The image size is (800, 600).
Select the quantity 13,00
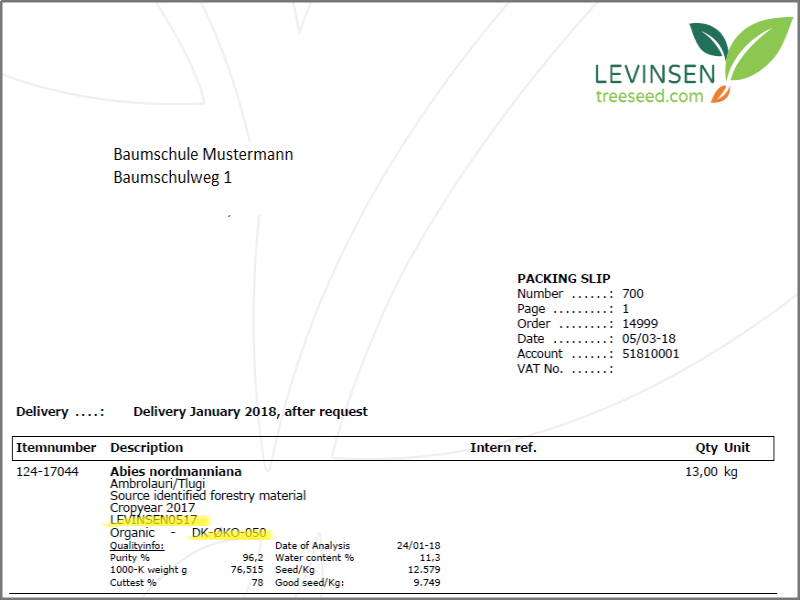[x=702, y=472]
